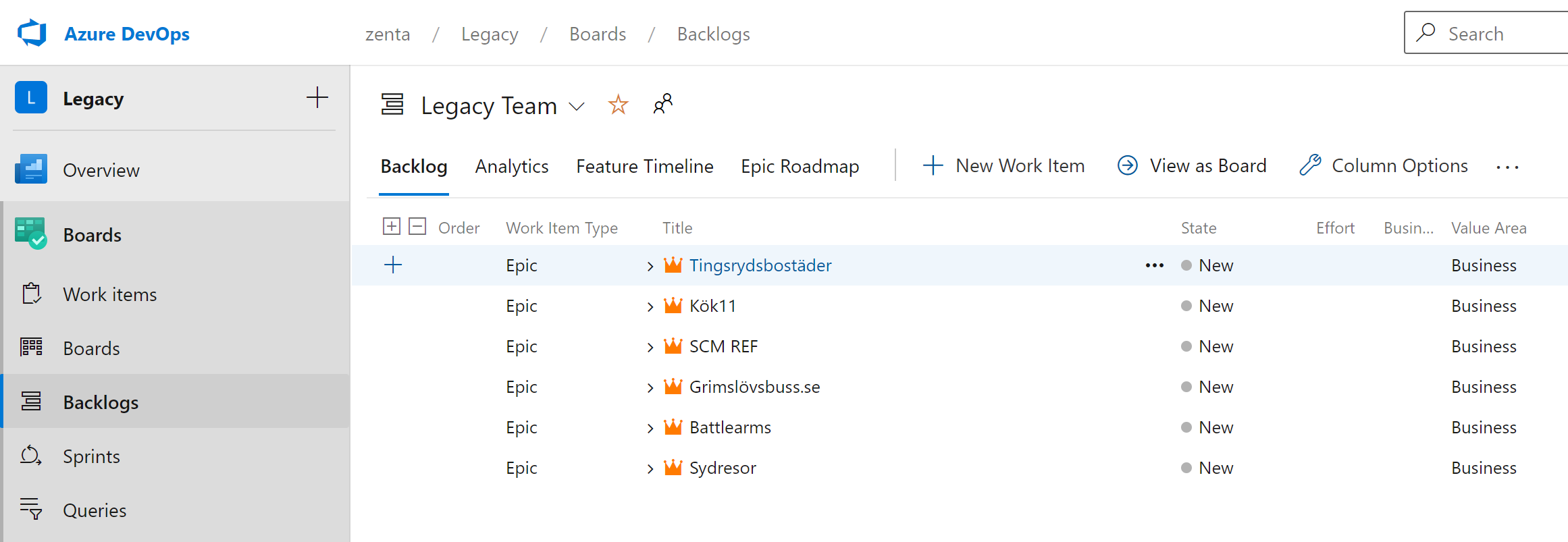Open the Backlogs sidebar icon
This screenshot has width=1568, height=542.
(31, 402)
